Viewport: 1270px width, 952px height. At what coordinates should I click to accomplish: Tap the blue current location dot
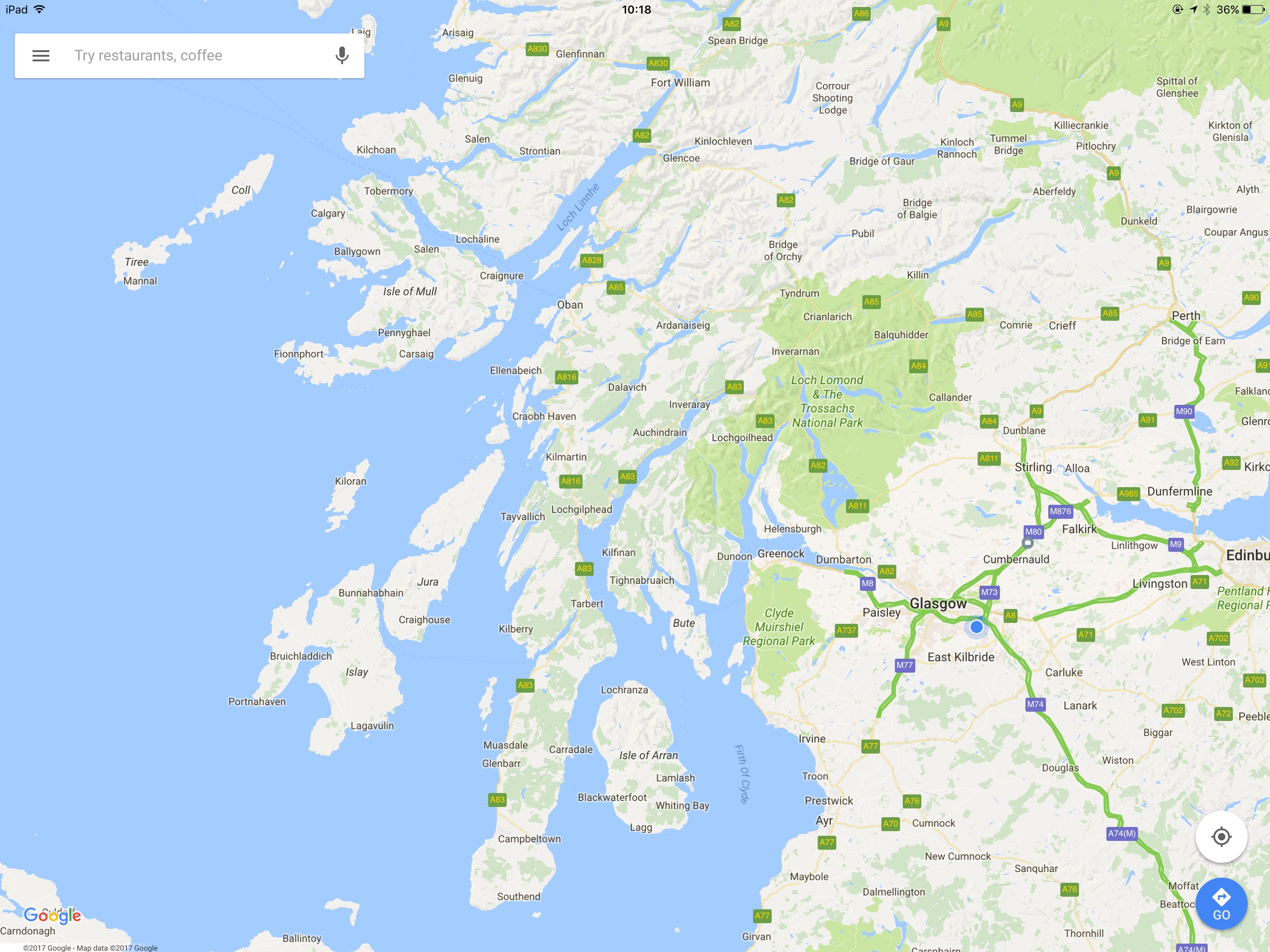pos(977,627)
